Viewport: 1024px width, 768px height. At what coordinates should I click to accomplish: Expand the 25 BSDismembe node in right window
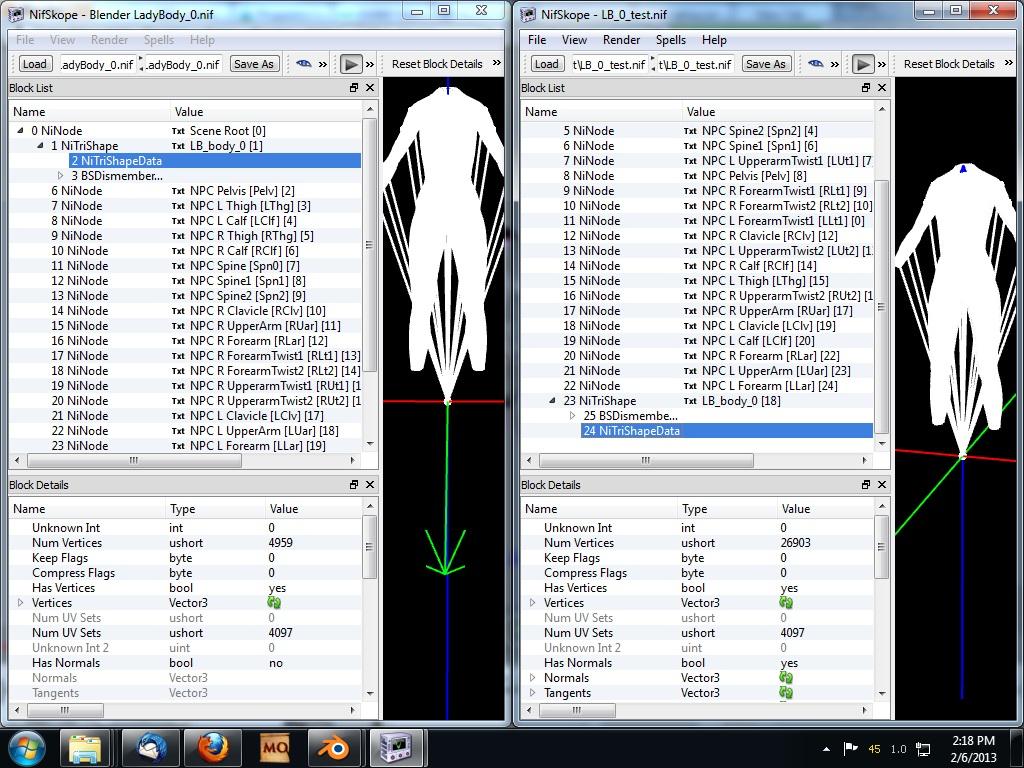pos(573,416)
